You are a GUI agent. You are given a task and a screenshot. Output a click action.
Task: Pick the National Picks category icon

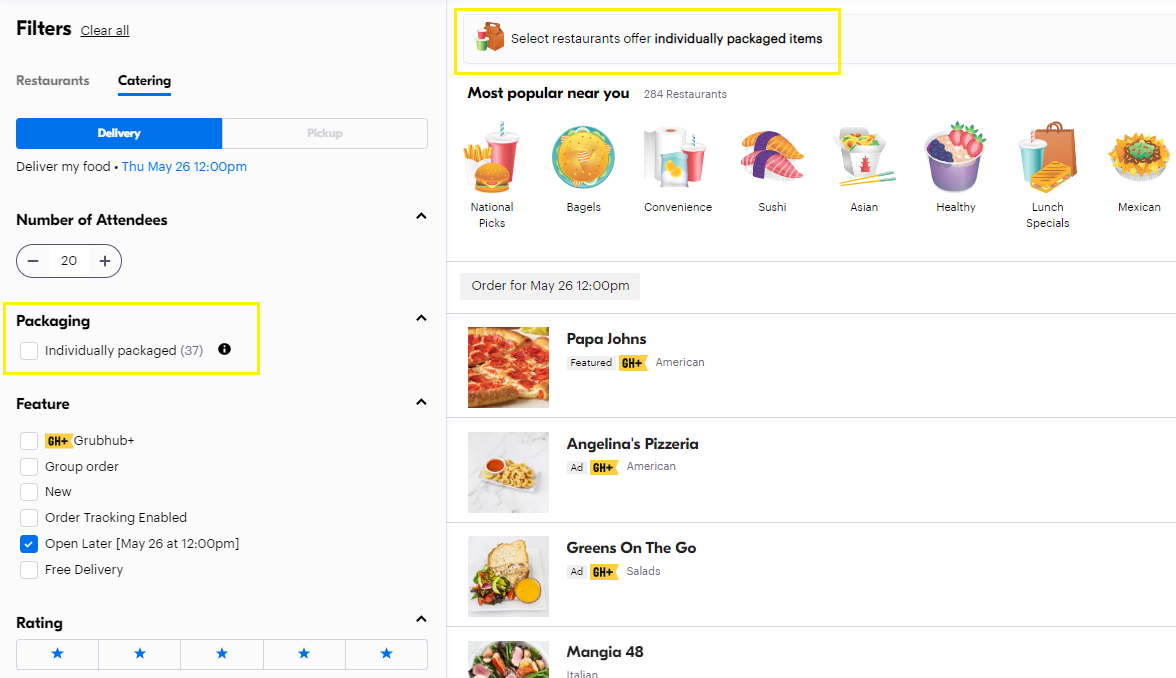point(491,158)
